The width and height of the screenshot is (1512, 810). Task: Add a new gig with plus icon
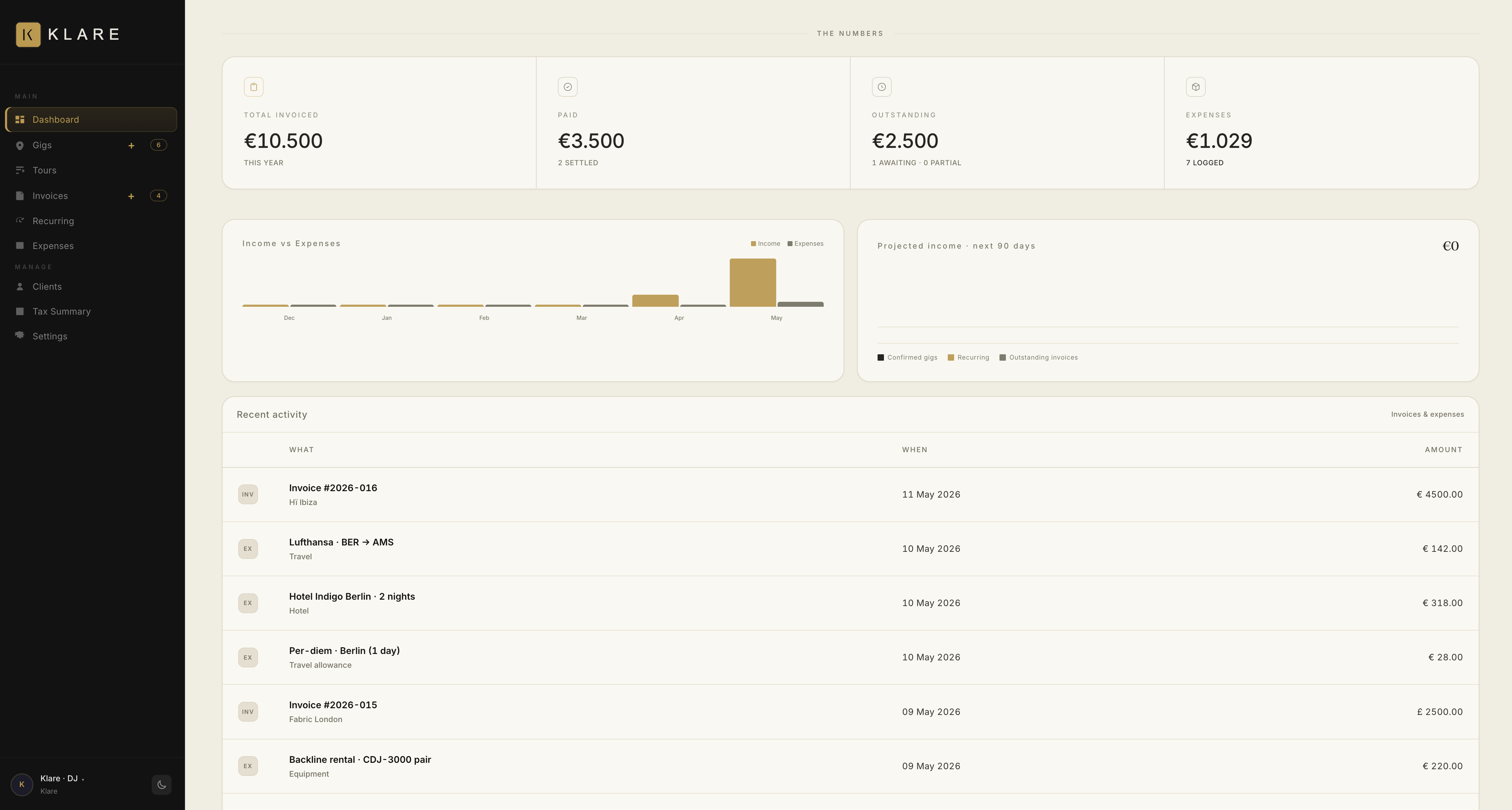coord(131,145)
